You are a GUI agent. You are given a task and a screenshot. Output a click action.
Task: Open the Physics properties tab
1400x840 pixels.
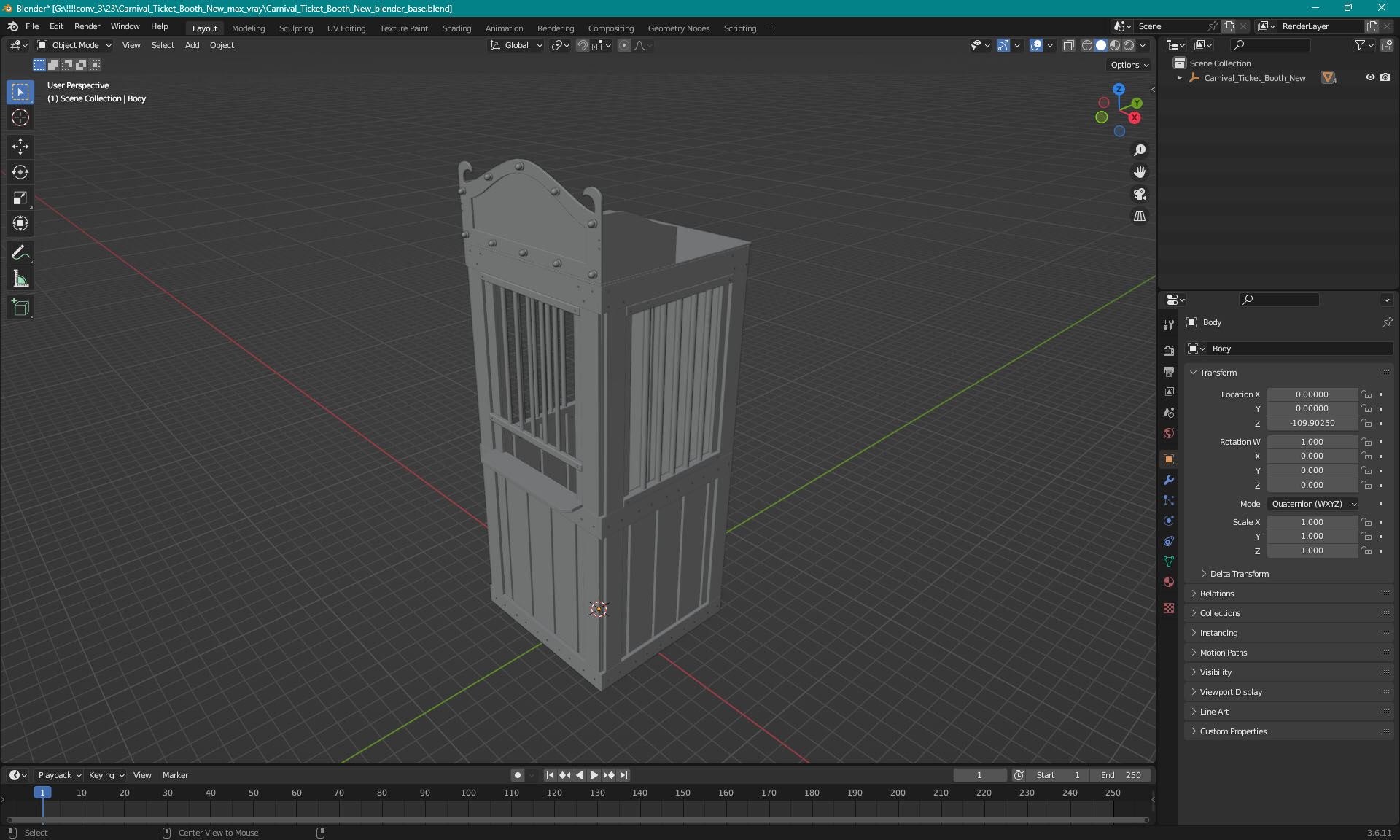(x=1169, y=521)
